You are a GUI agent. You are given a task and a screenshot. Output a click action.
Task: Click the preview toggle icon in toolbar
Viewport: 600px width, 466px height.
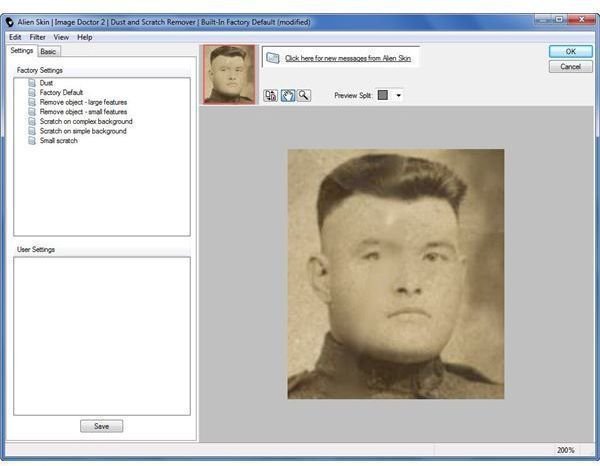tap(271, 95)
